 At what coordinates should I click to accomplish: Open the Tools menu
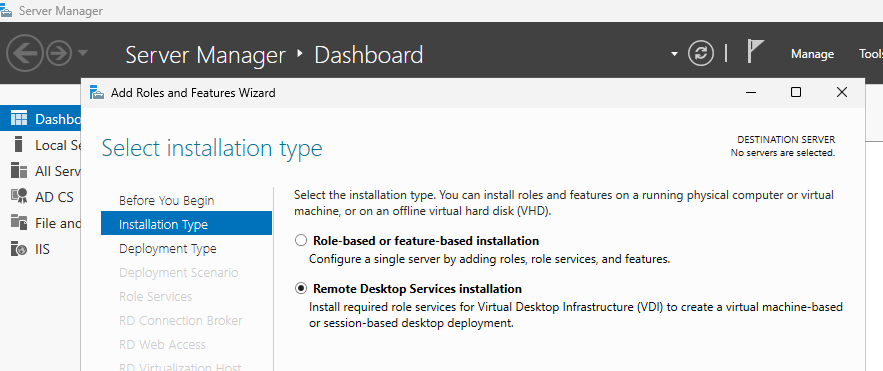pyautogui.click(x=871, y=54)
